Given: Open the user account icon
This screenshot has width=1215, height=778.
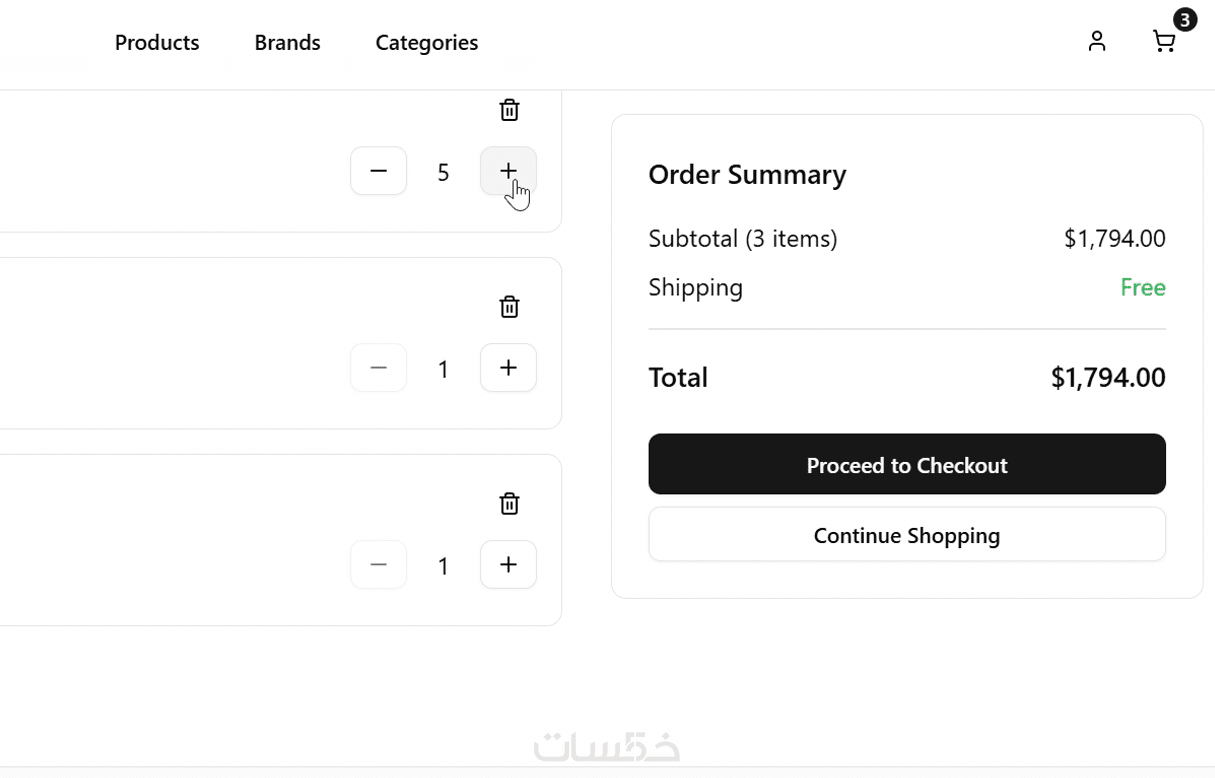Looking at the screenshot, I should (1097, 41).
